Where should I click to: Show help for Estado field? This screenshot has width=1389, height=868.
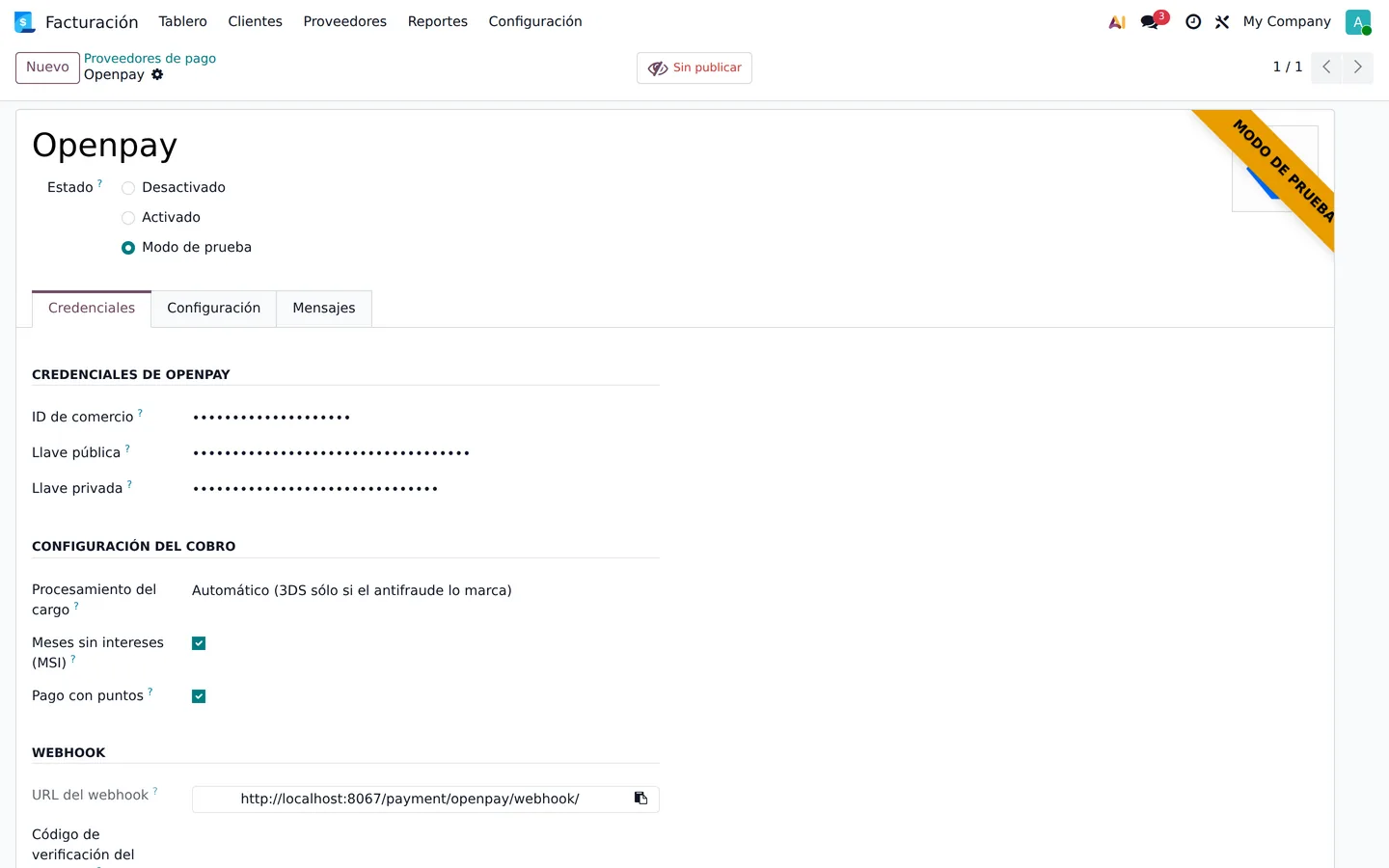coord(99,183)
